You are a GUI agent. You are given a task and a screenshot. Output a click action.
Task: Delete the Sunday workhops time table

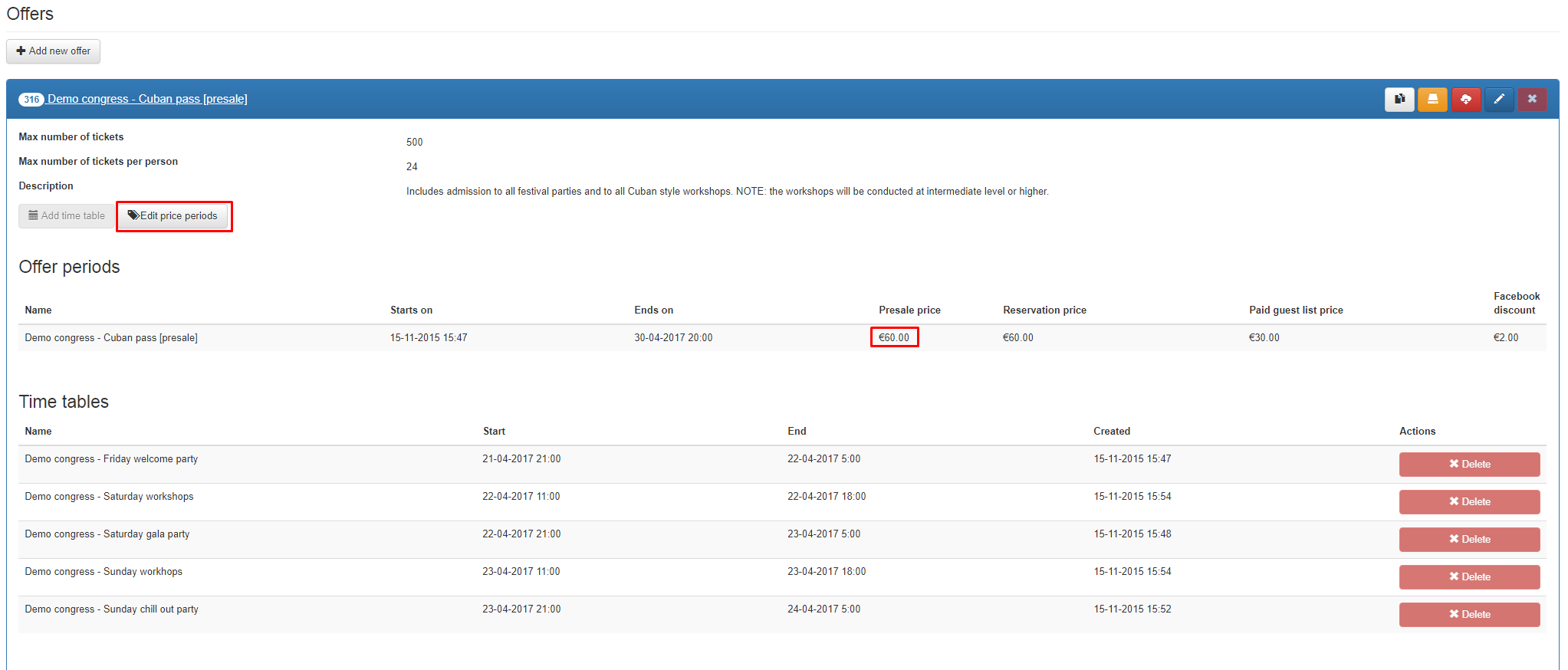1469,576
